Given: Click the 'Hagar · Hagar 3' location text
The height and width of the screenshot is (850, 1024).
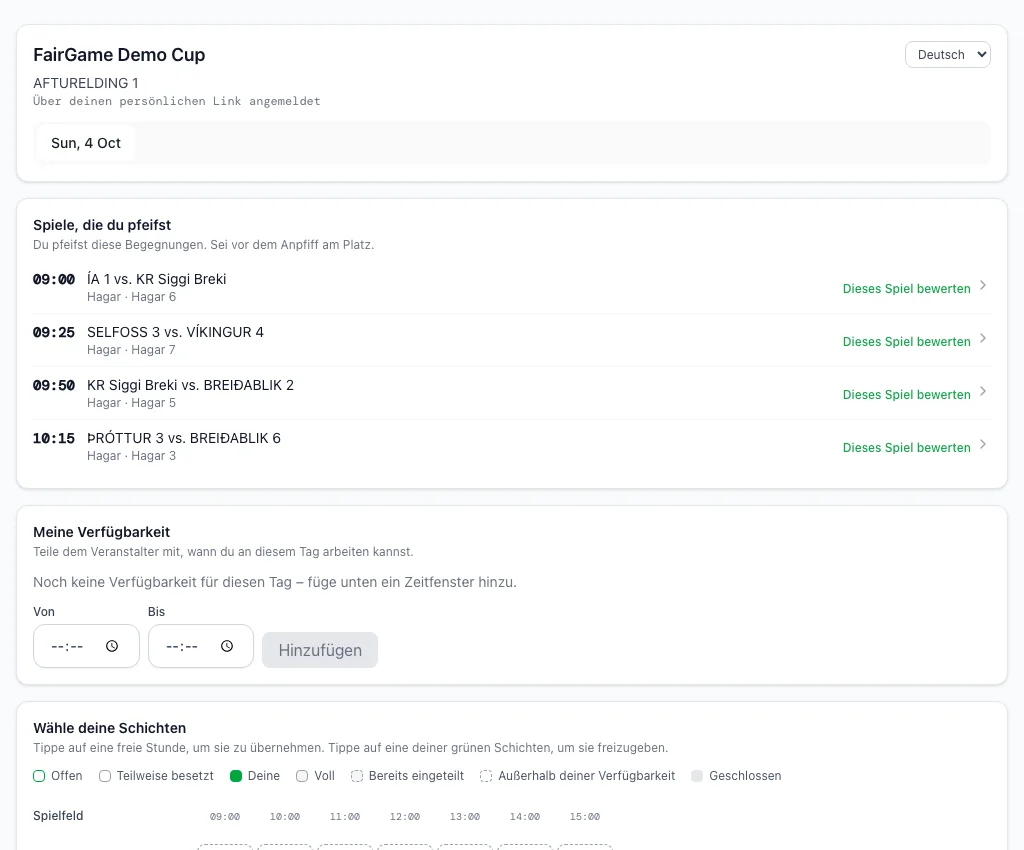Looking at the screenshot, I should coord(131,456).
